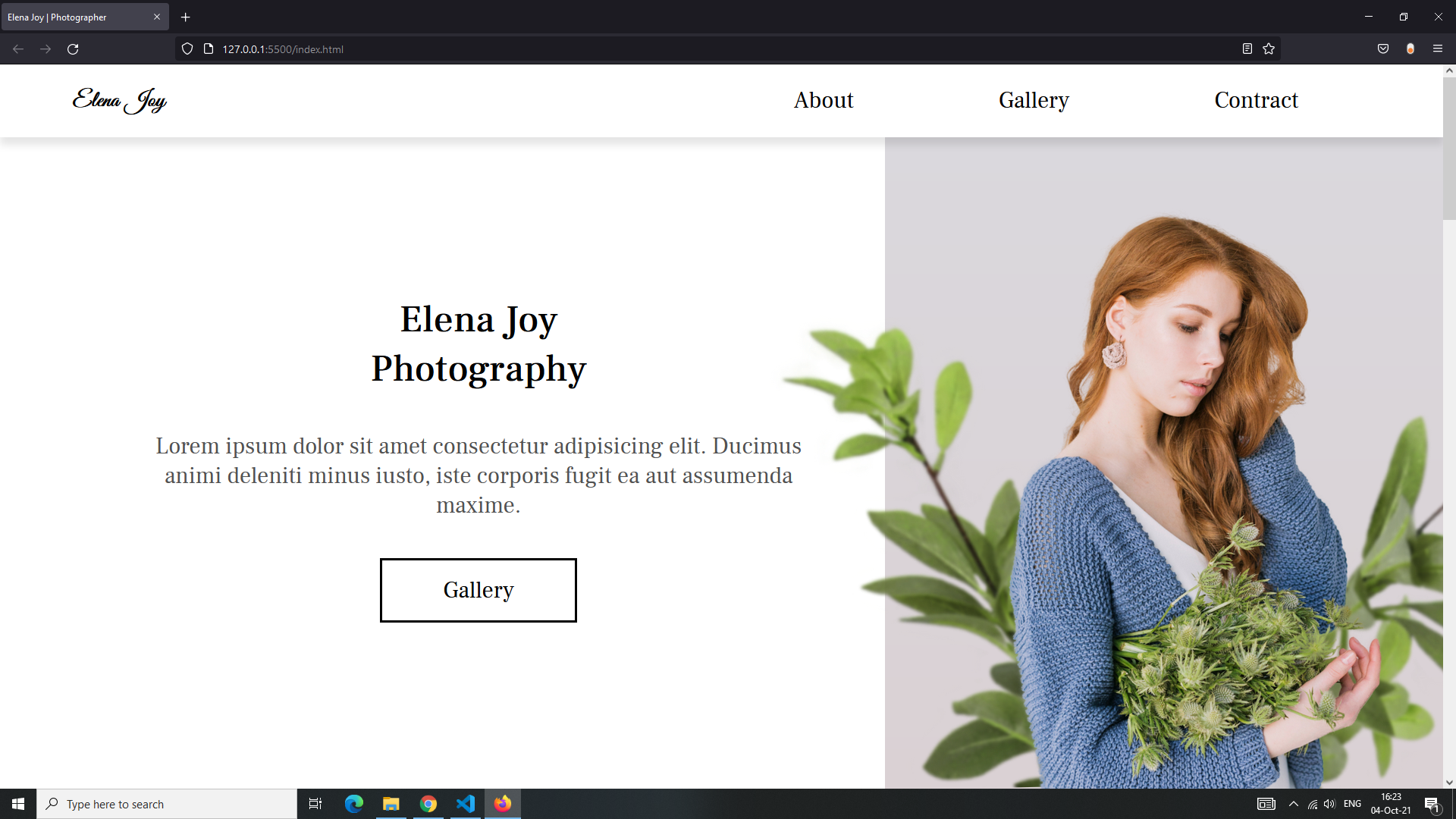Open About from the navigation bar
The image size is (1456, 819).
(x=823, y=100)
